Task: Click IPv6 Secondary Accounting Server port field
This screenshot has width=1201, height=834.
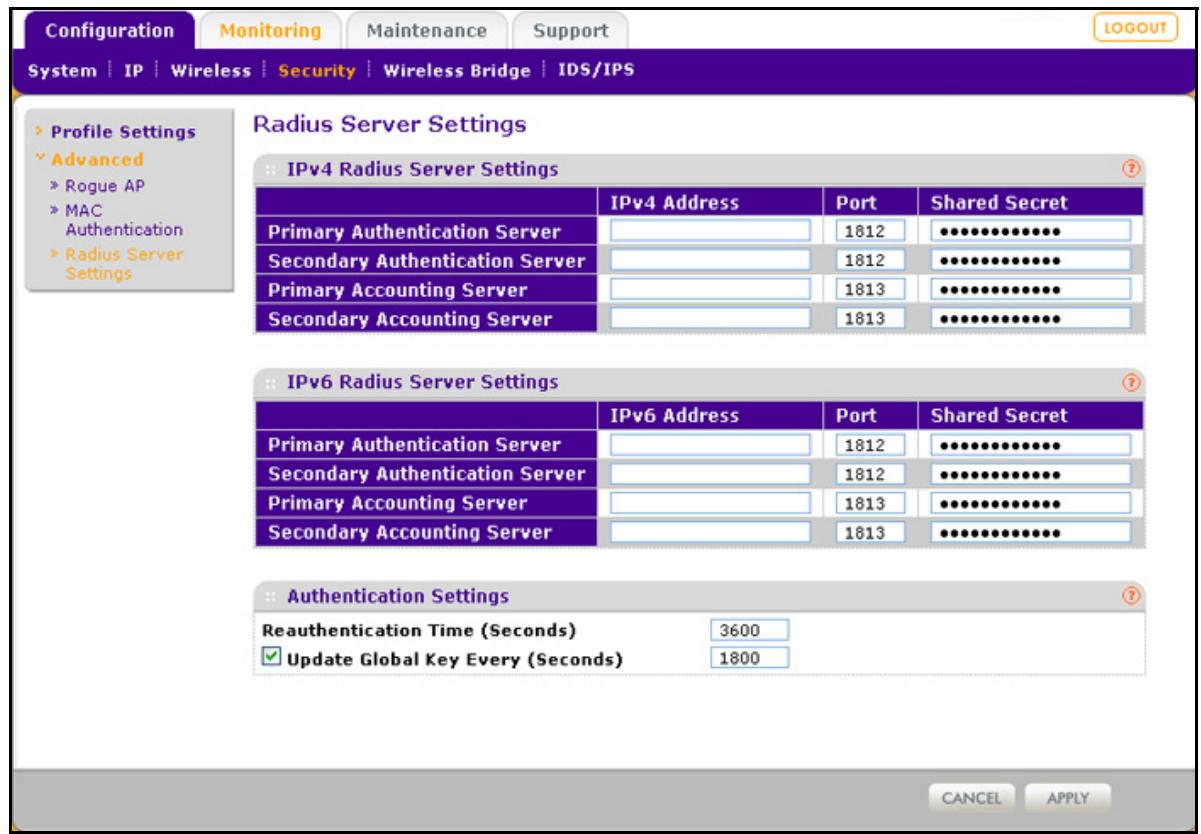Action: point(869,531)
